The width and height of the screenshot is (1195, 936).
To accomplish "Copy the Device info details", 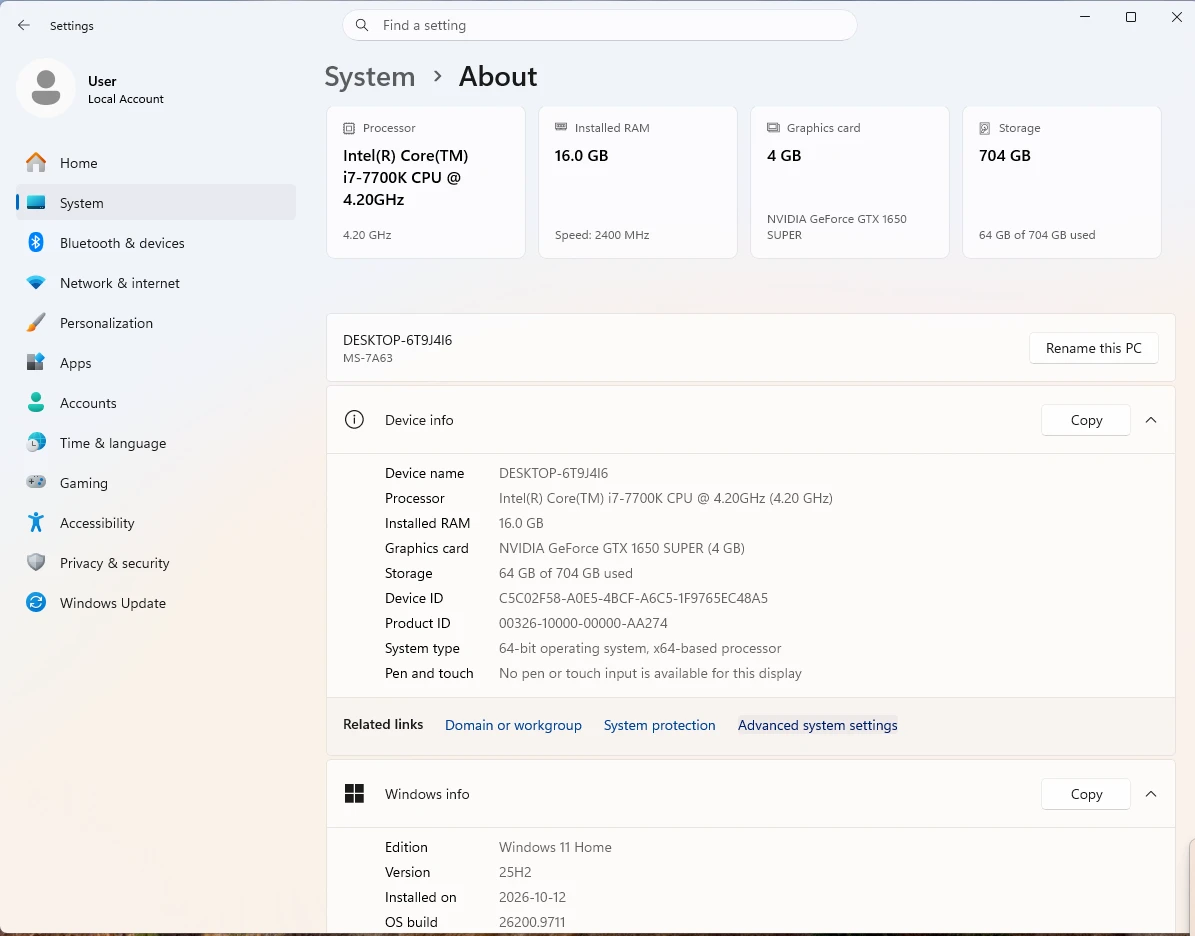I will click(1086, 420).
